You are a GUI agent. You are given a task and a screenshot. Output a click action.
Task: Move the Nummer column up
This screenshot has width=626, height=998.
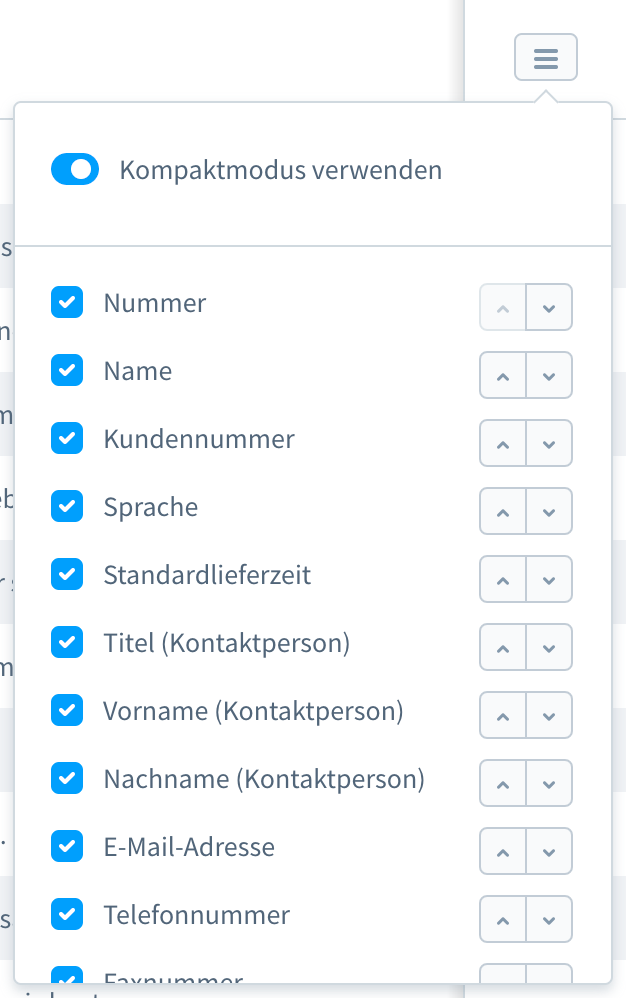[502, 307]
